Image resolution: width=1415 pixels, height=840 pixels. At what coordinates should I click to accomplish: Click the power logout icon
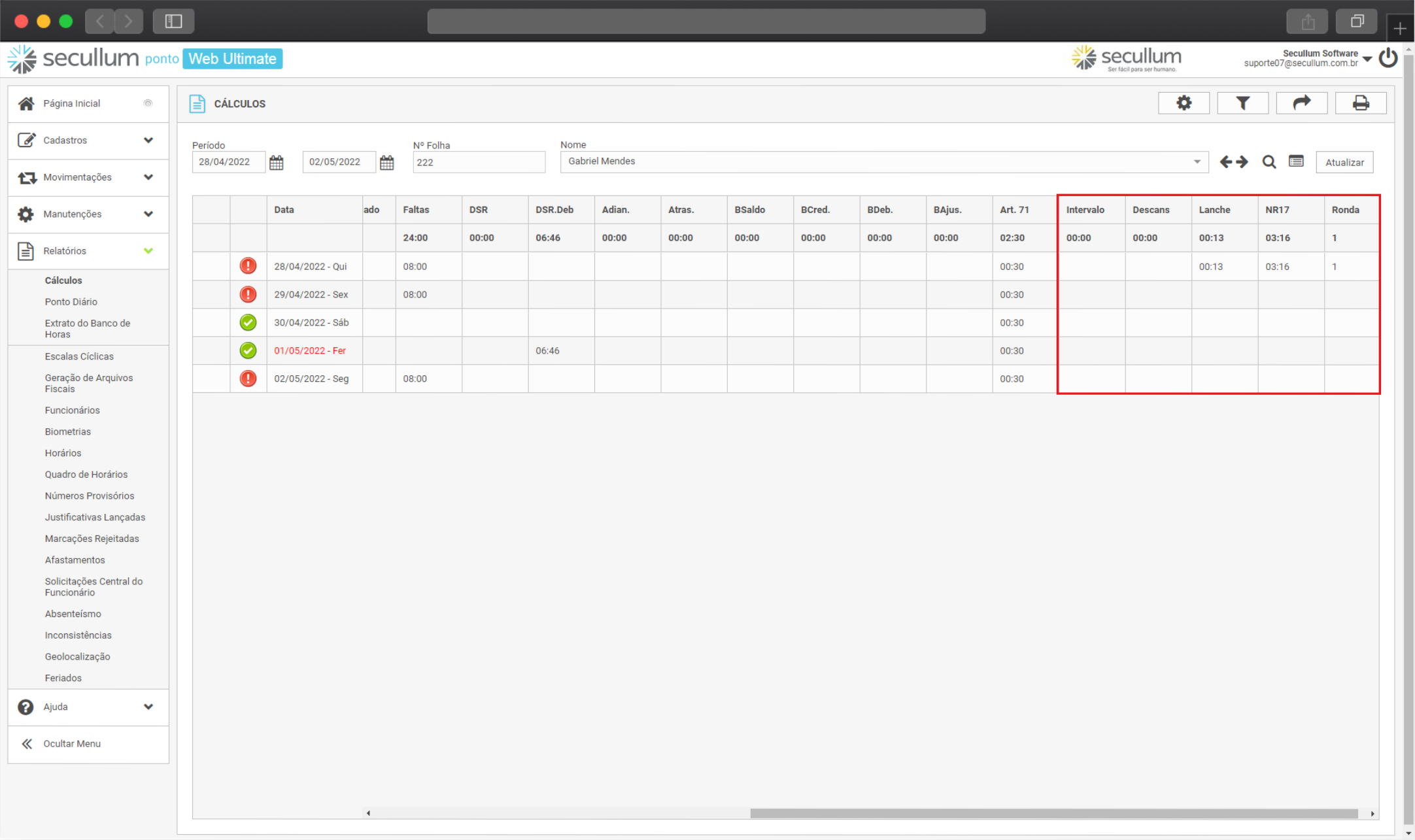click(1388, 58)
